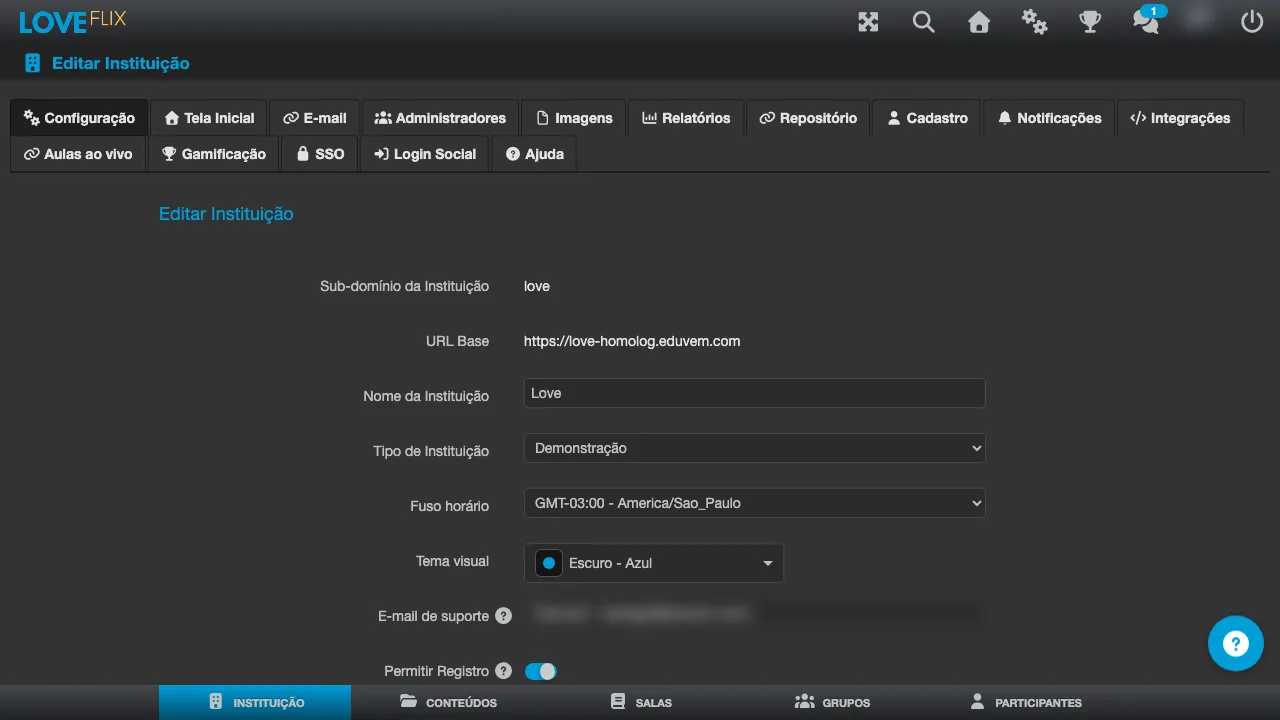Screen dimensions: 1280x720
Task: Open the Imagens tab
Action: coord(574,118)
